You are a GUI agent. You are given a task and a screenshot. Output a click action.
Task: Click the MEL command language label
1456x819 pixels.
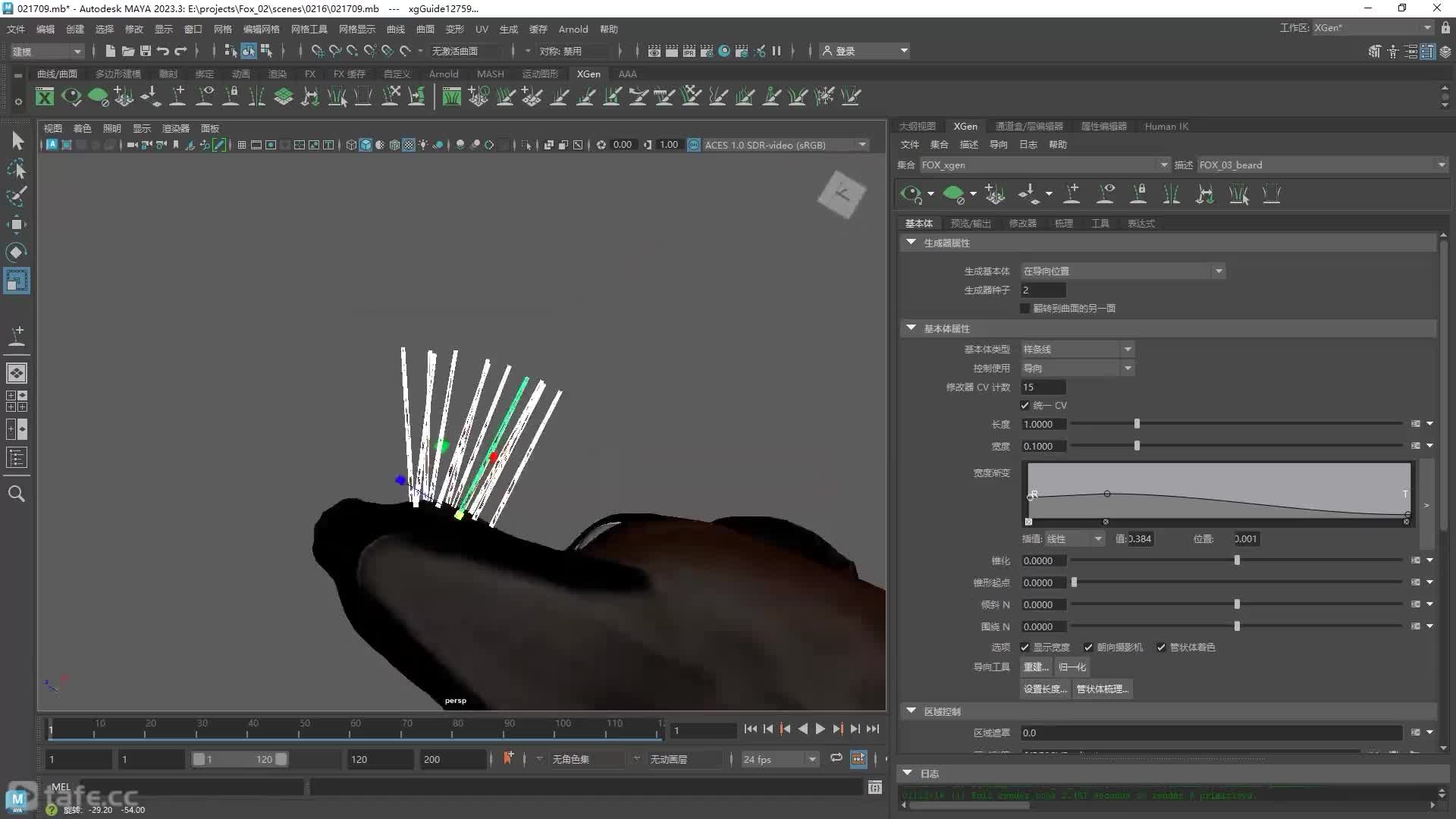click(x=61, y=787)
